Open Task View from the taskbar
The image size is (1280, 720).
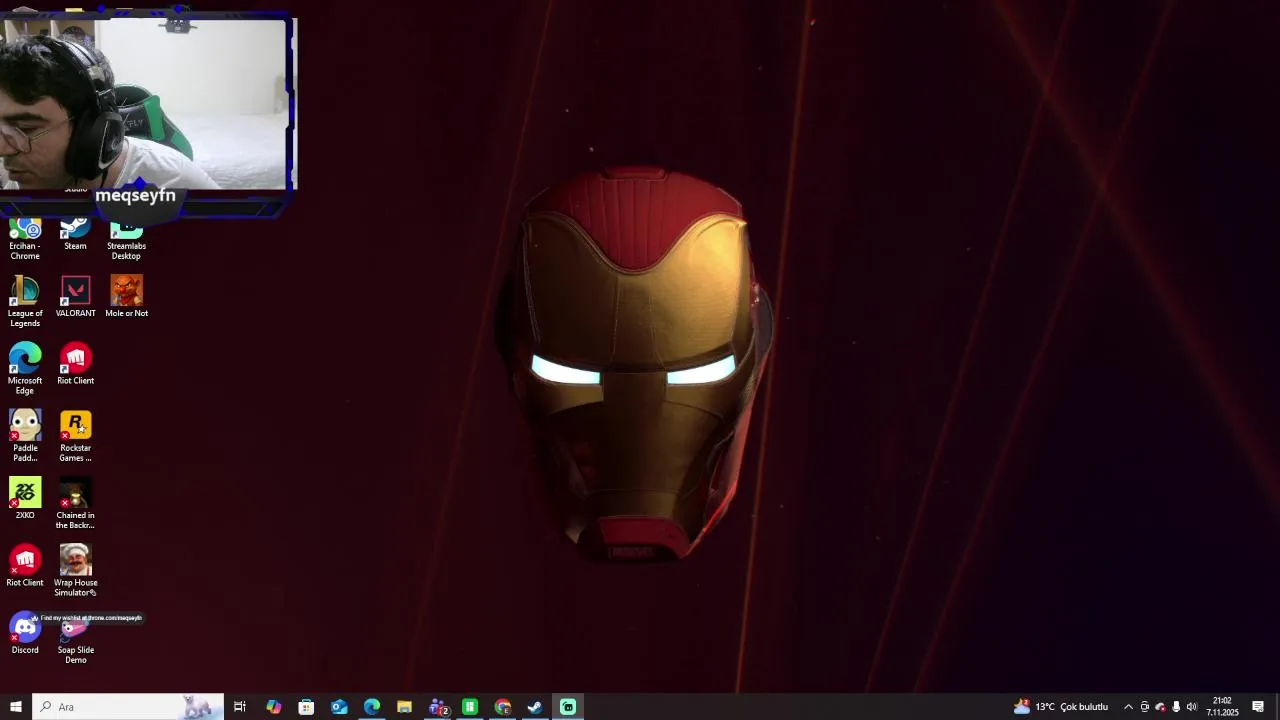coord(240,707)
